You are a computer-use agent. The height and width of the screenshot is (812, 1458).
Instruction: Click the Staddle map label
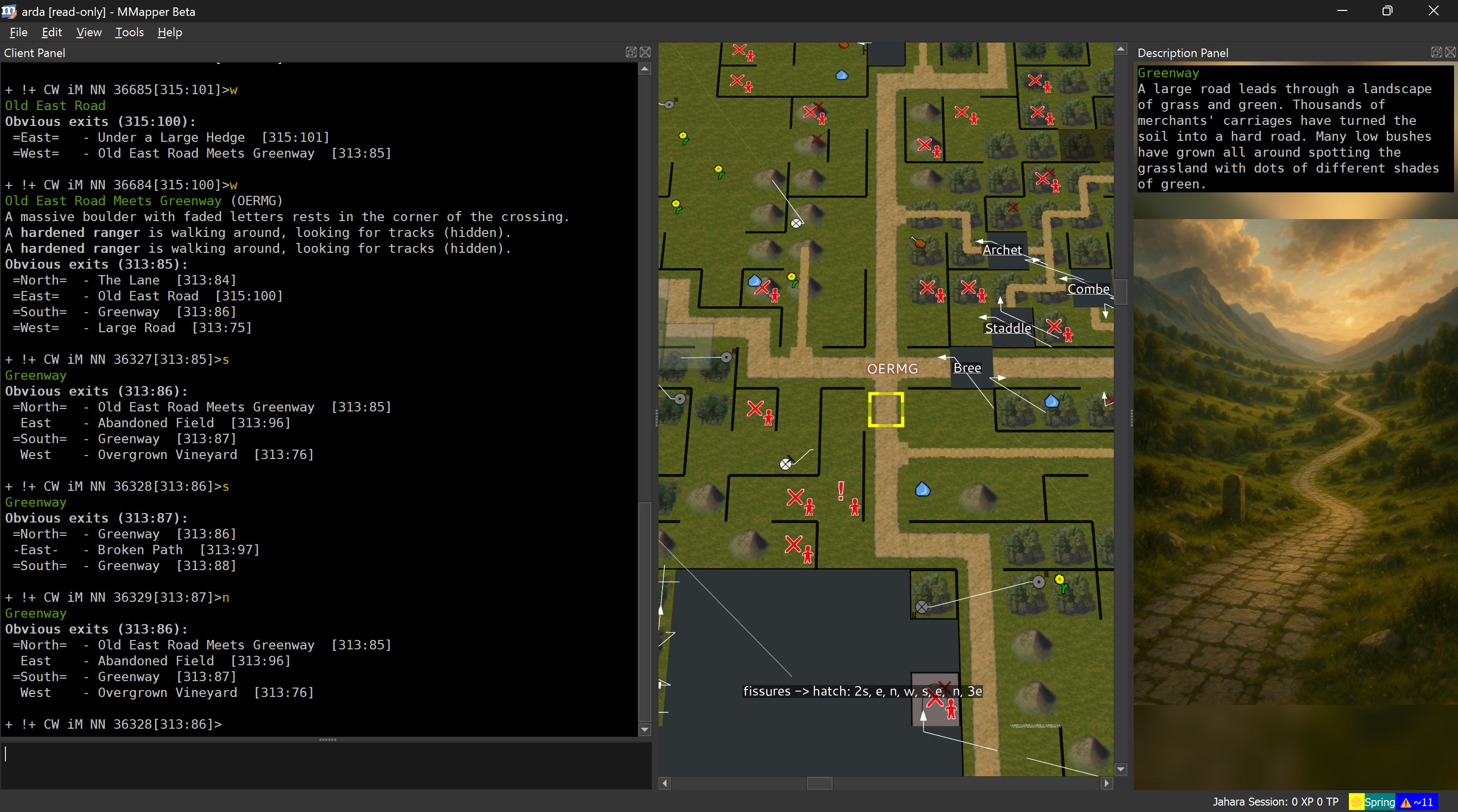(x=1008, y=328)
